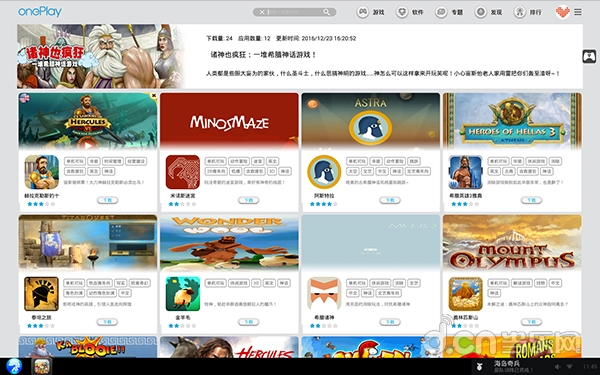
Task: Download 希腊诸神 with its 下载 button
Action: [390, 322]
